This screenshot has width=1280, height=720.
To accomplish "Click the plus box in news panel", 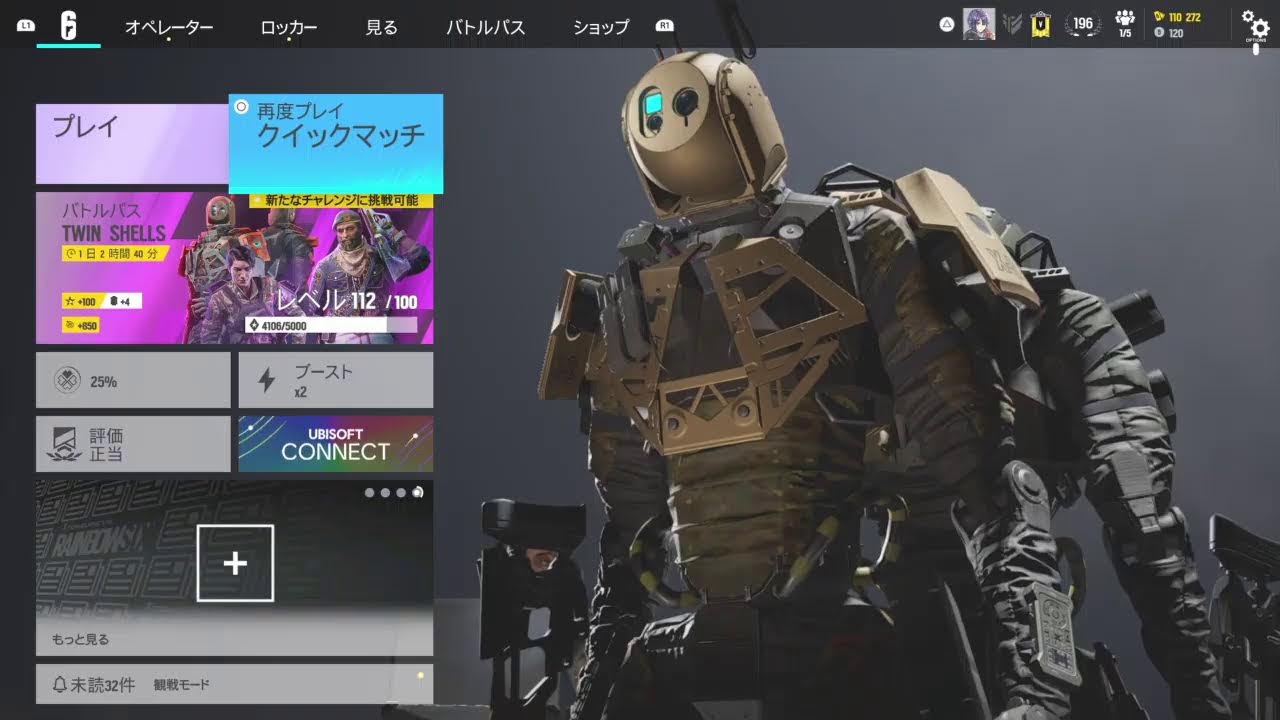I will coord(235,563).
